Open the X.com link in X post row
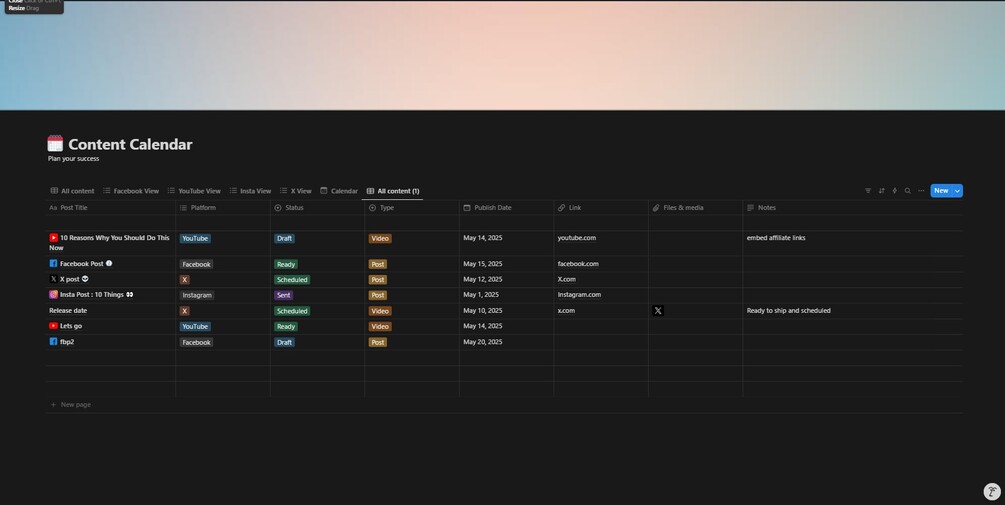Image resolution: width=1005 pixels, height=505 pixels. click(x=567, y=279)
